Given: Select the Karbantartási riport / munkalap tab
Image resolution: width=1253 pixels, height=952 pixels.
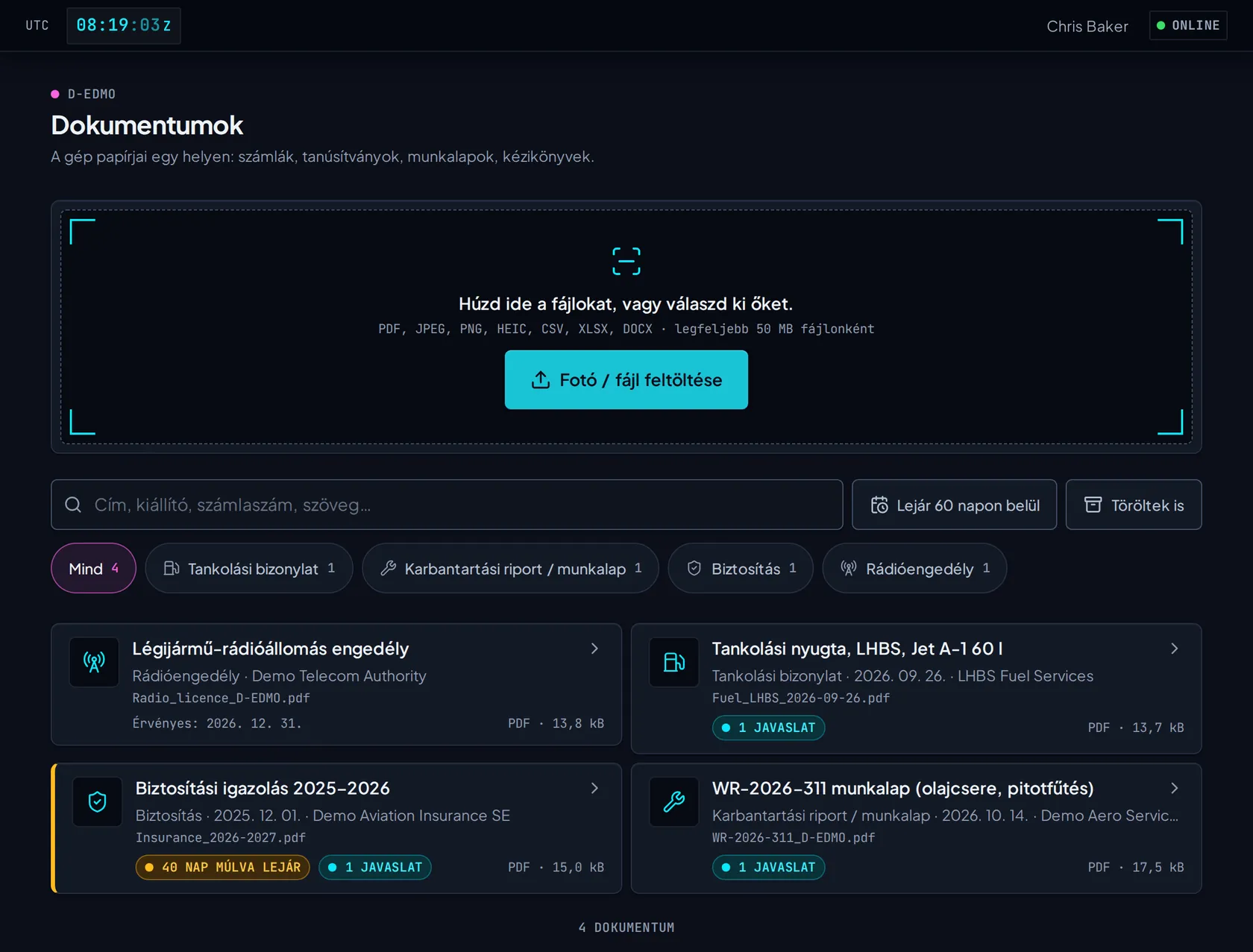Looking at the screenshot, I should [510, 568].
